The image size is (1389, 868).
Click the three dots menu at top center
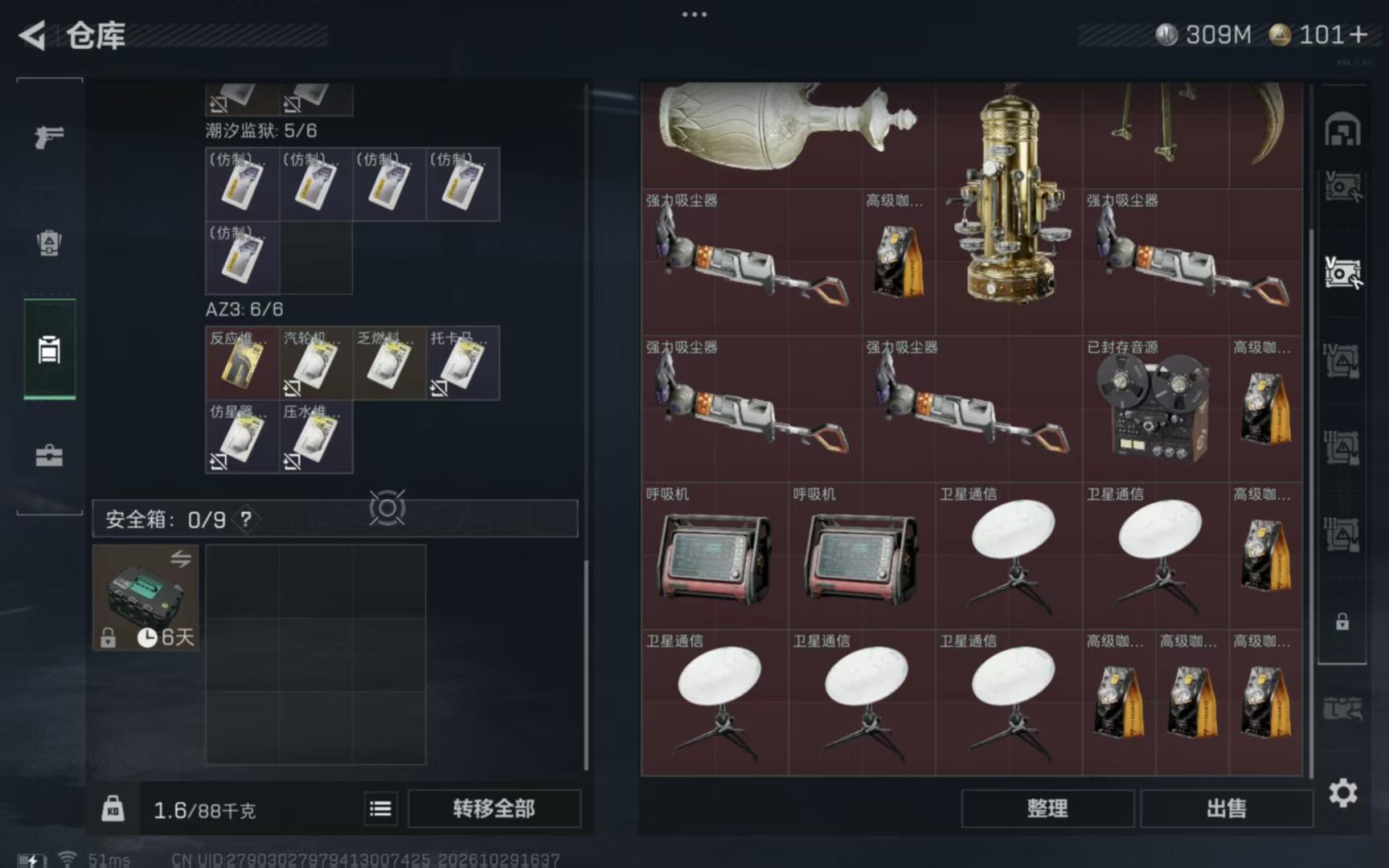(x=694, y=14)
